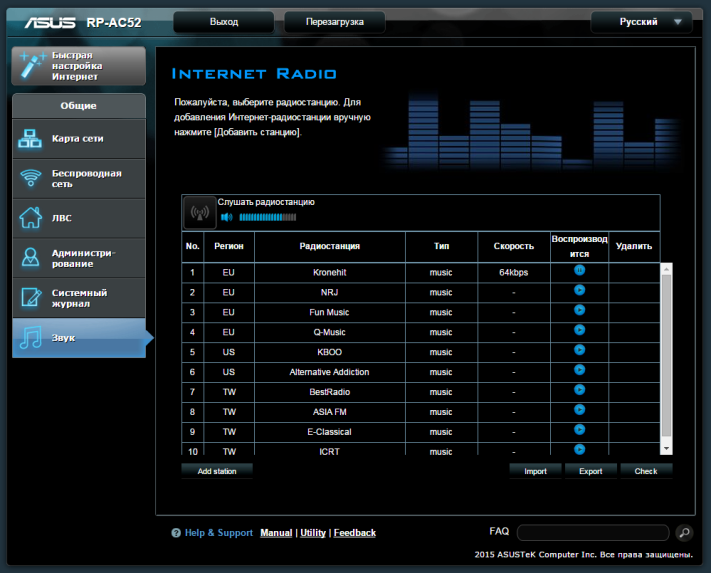Click the scrollbar down arrow
This screenshot has width=711, height=573.
tap(666, 449)
